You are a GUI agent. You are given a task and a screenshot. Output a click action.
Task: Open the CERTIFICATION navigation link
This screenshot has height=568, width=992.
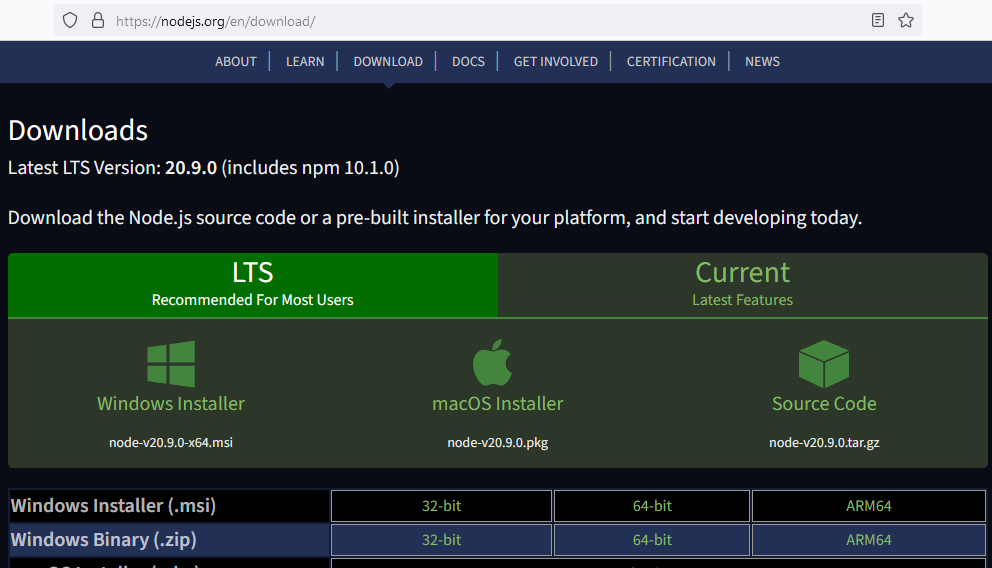[671, 62]
